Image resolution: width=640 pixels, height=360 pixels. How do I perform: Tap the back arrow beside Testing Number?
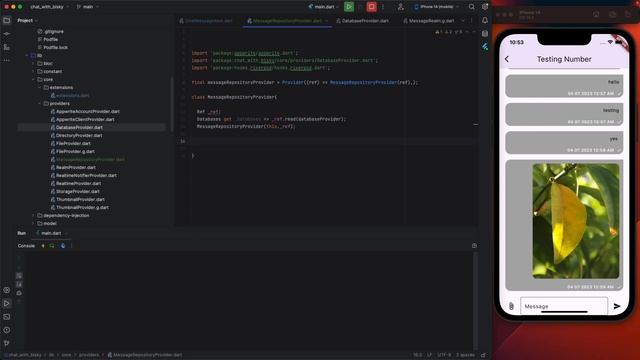pos(507,59)
